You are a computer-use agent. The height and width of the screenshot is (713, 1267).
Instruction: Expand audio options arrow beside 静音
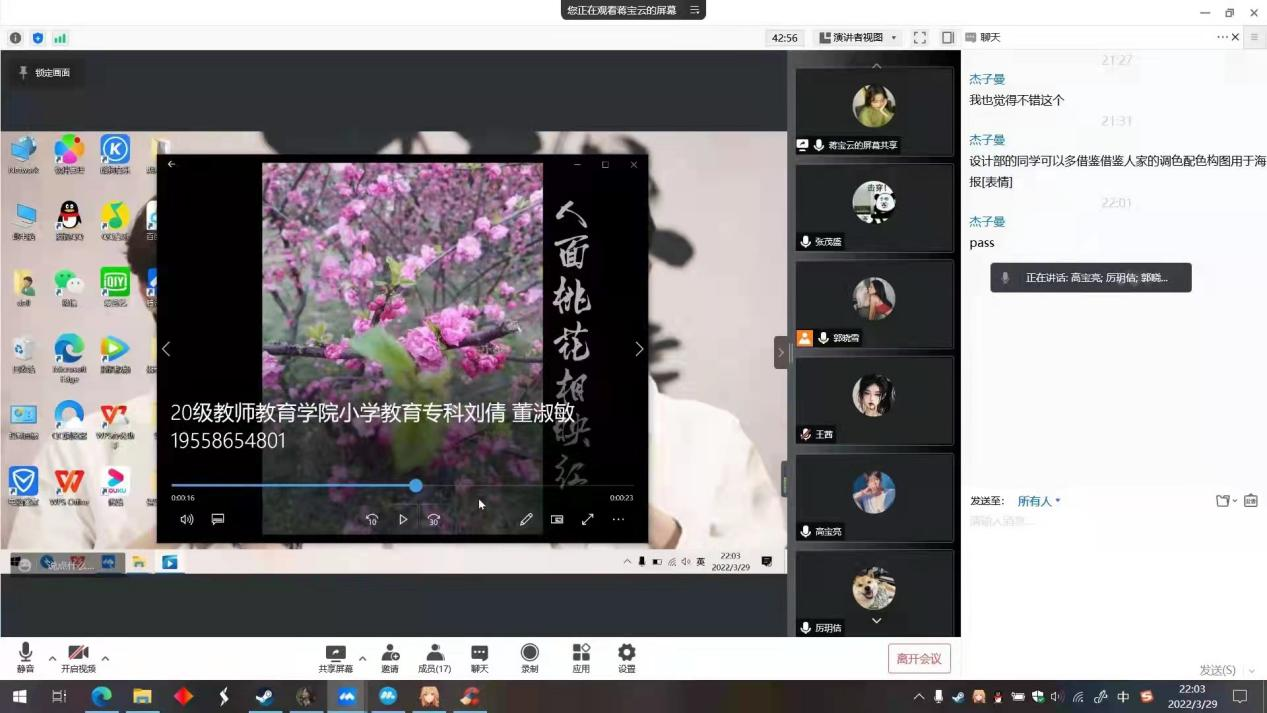pos(52,658)
